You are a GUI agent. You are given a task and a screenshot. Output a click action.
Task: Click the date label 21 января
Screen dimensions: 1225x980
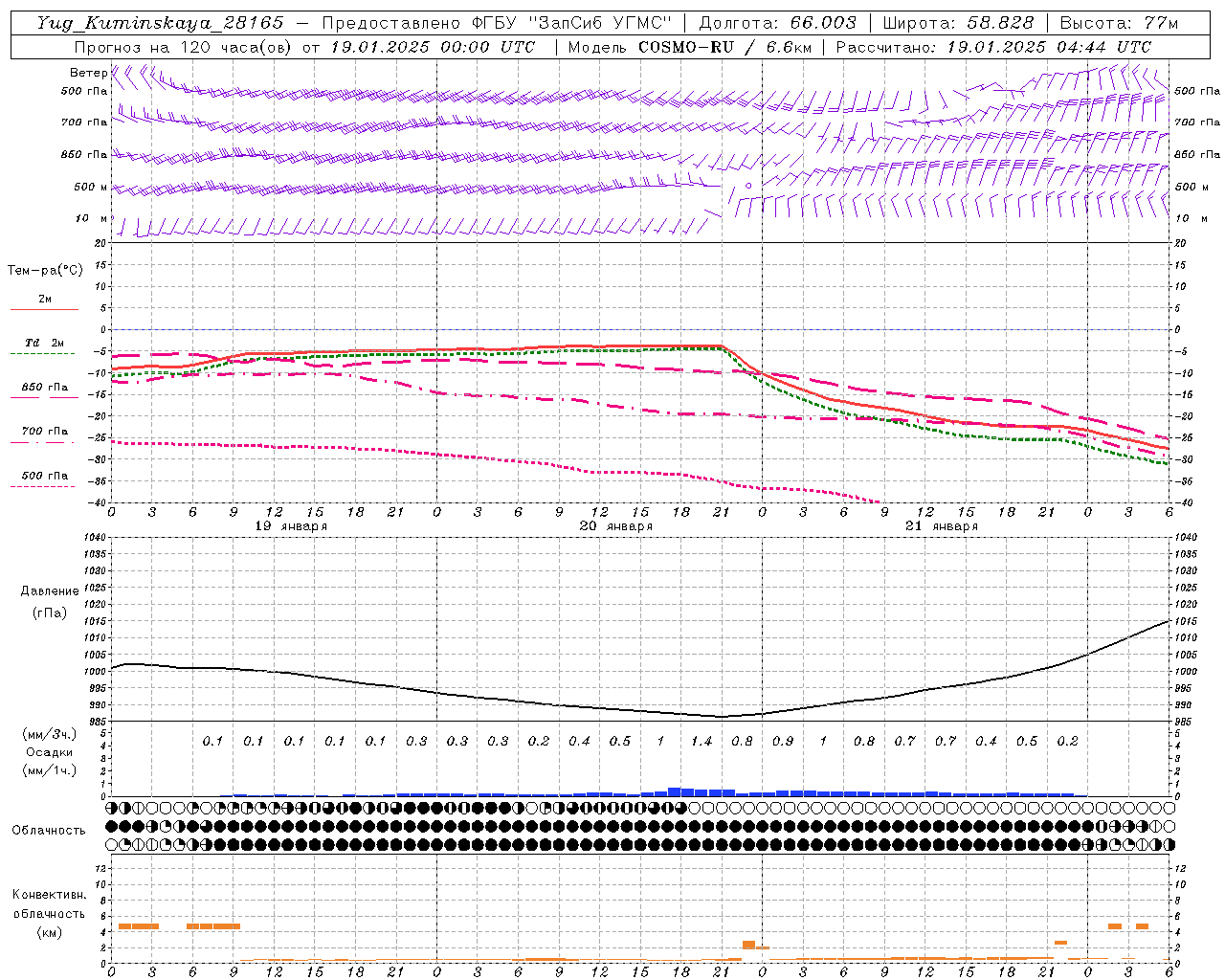(942, 526)
